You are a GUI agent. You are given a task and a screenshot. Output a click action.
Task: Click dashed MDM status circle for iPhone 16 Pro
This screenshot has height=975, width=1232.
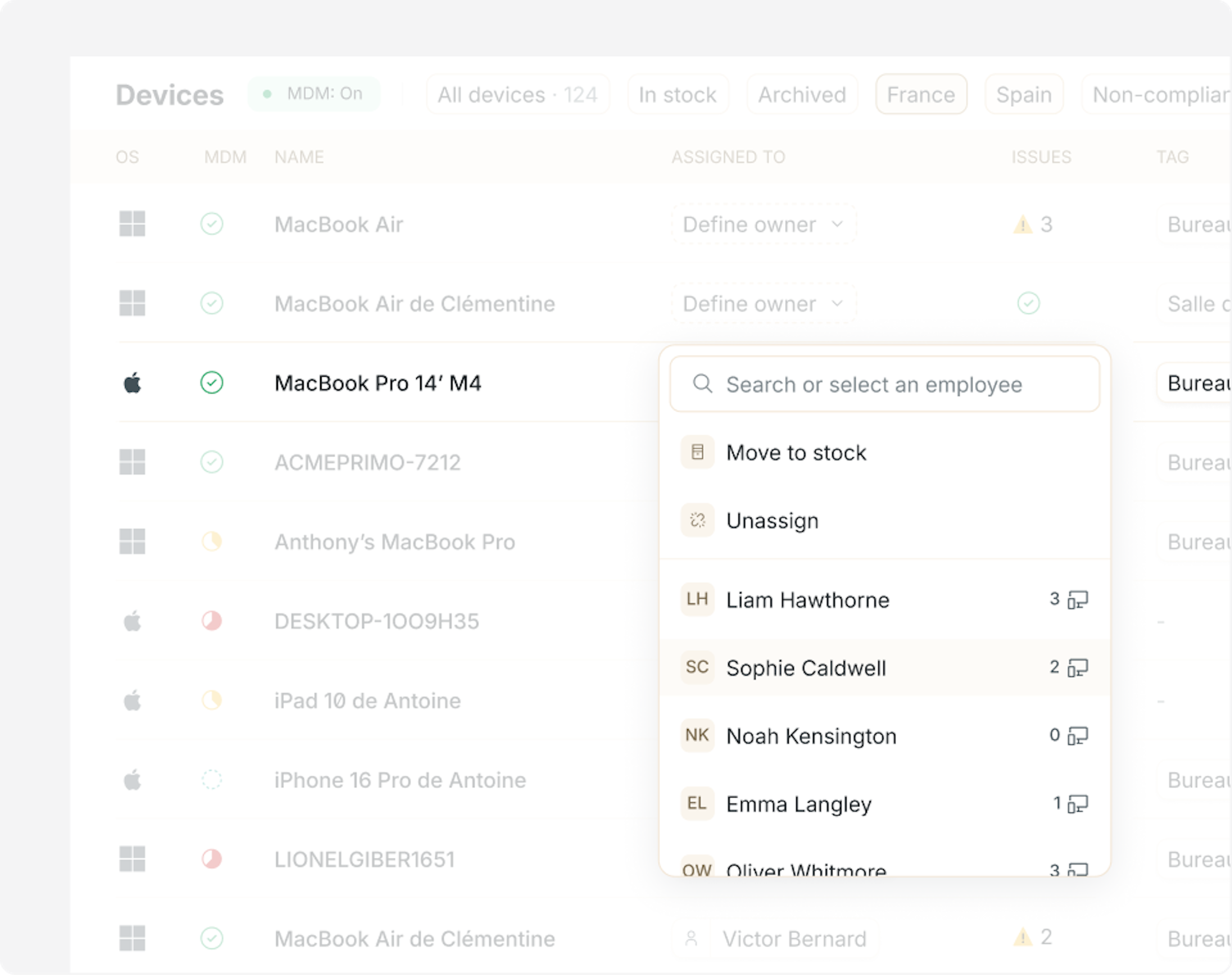click(x=212, y=780)
